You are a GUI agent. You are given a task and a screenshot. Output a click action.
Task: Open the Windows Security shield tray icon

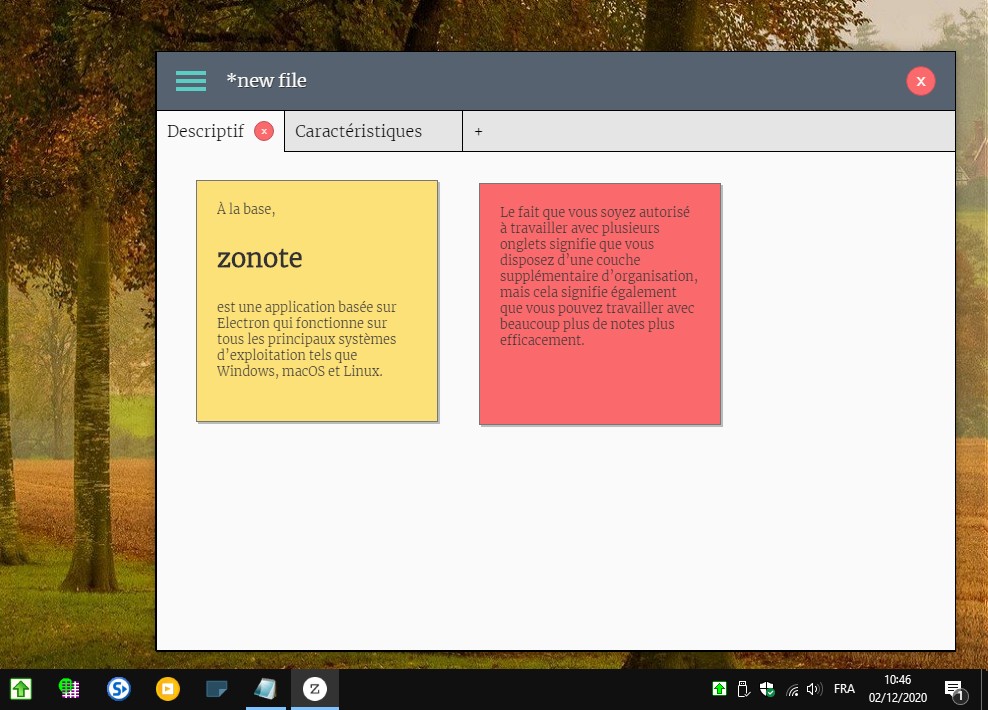pos(767,689)
